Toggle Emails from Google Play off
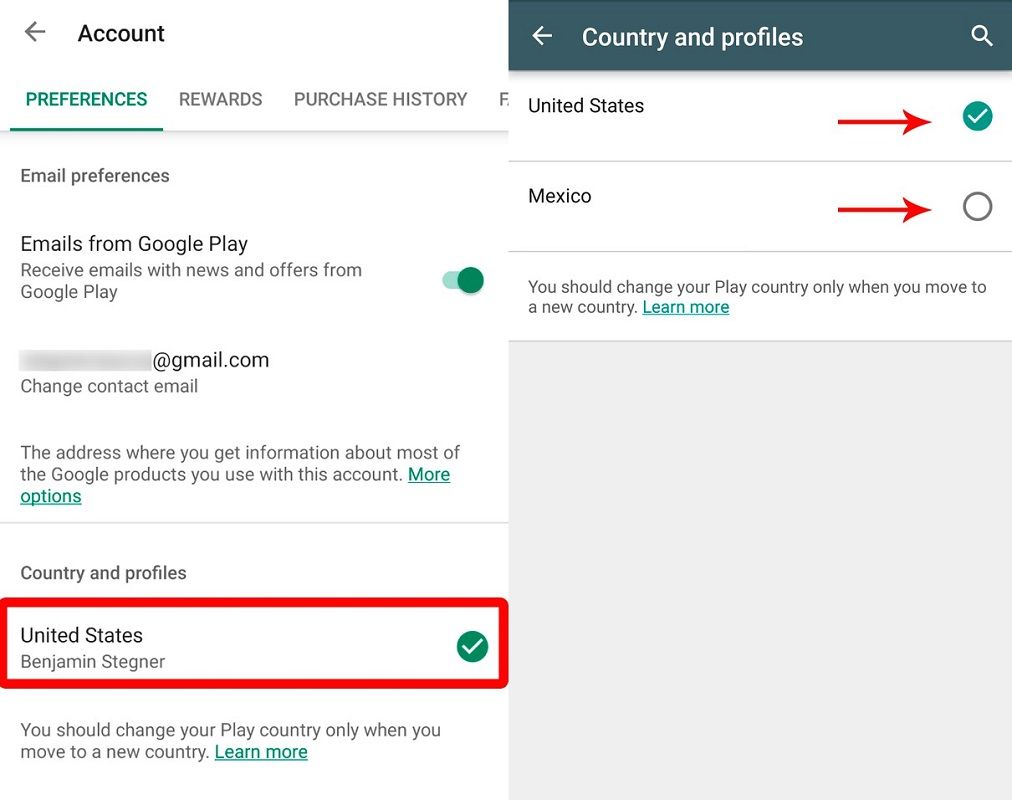Viewport: 1012px width, 800px height. (x=459, y=281)
